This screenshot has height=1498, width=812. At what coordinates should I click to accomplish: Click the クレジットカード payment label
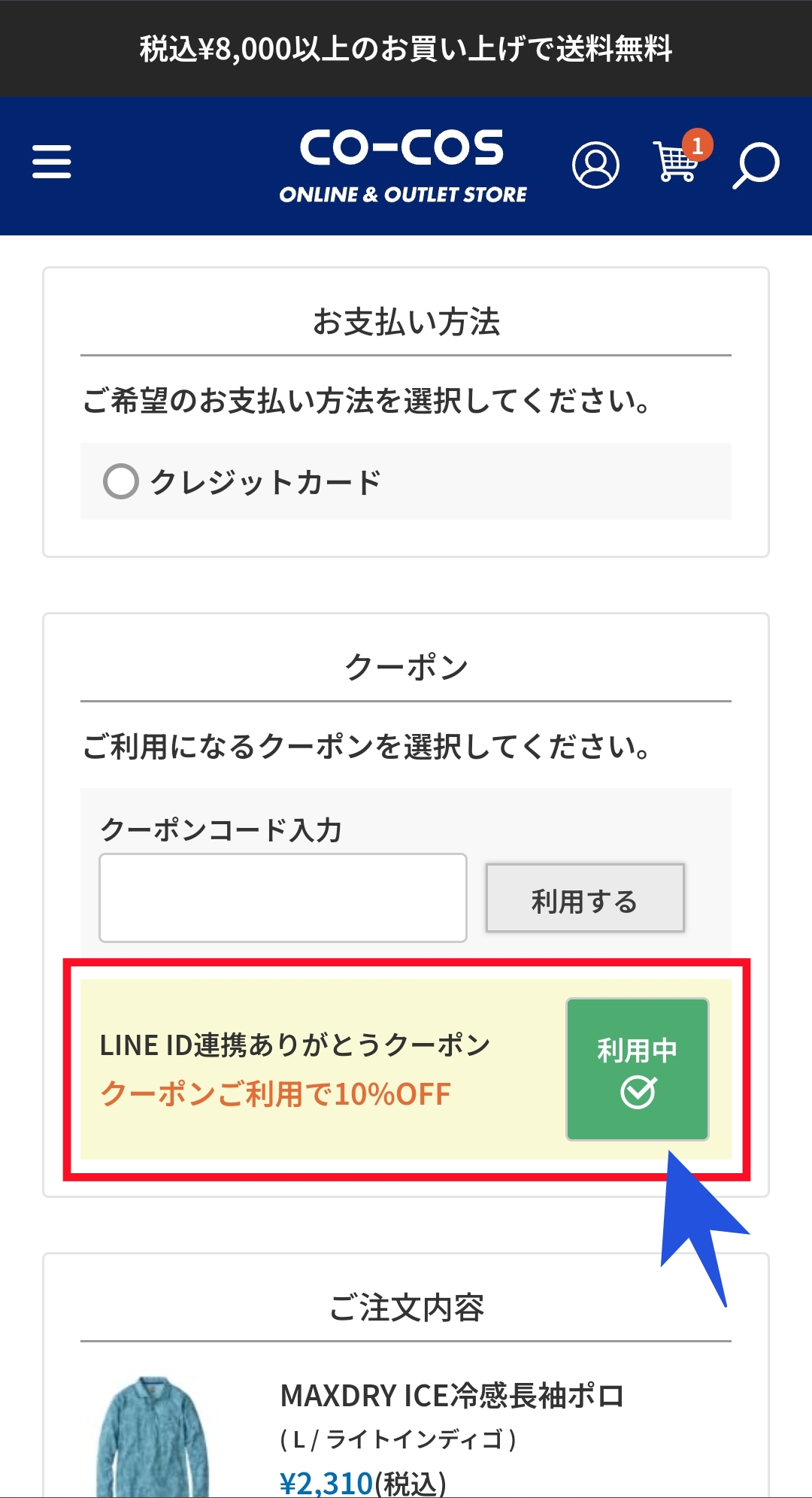266,482
